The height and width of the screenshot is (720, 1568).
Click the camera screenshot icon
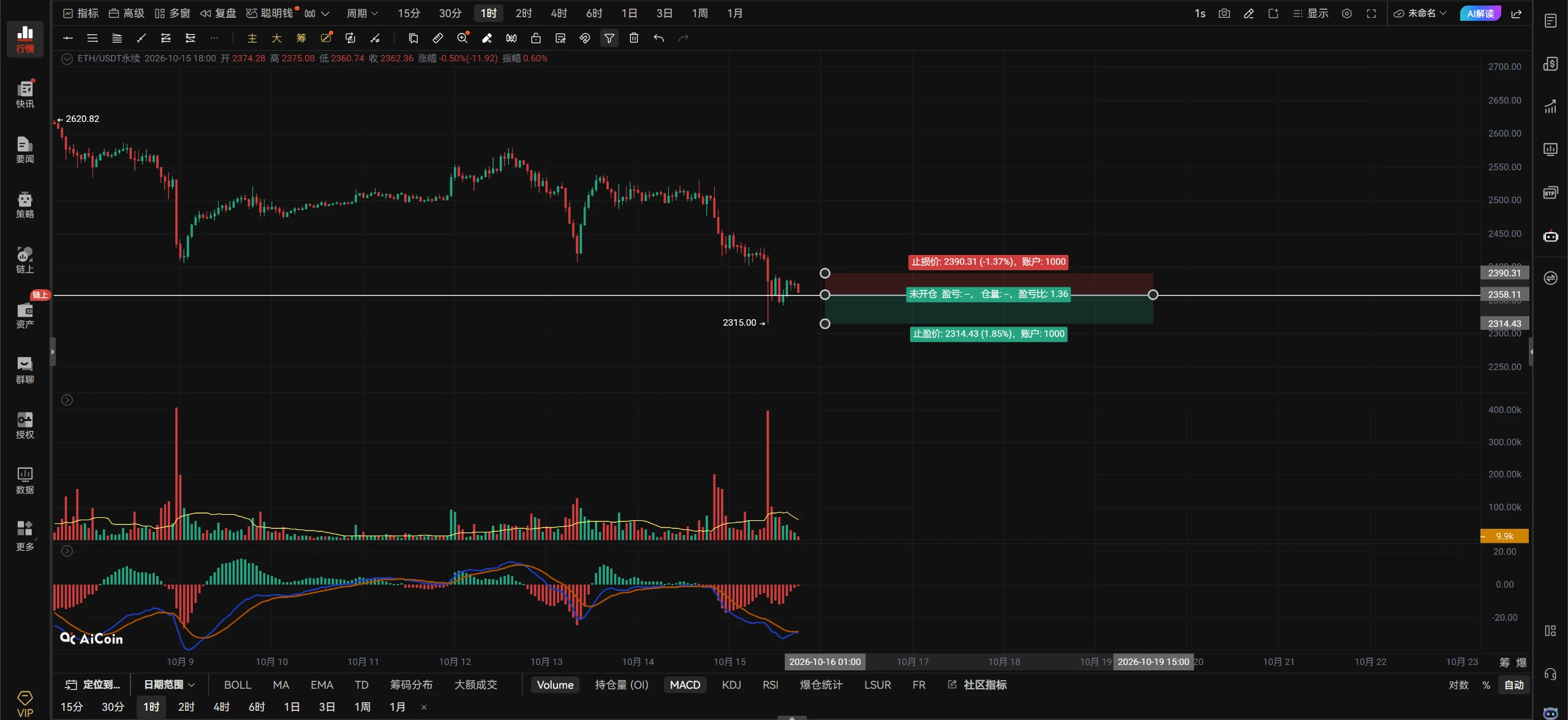click(1224, 13)
